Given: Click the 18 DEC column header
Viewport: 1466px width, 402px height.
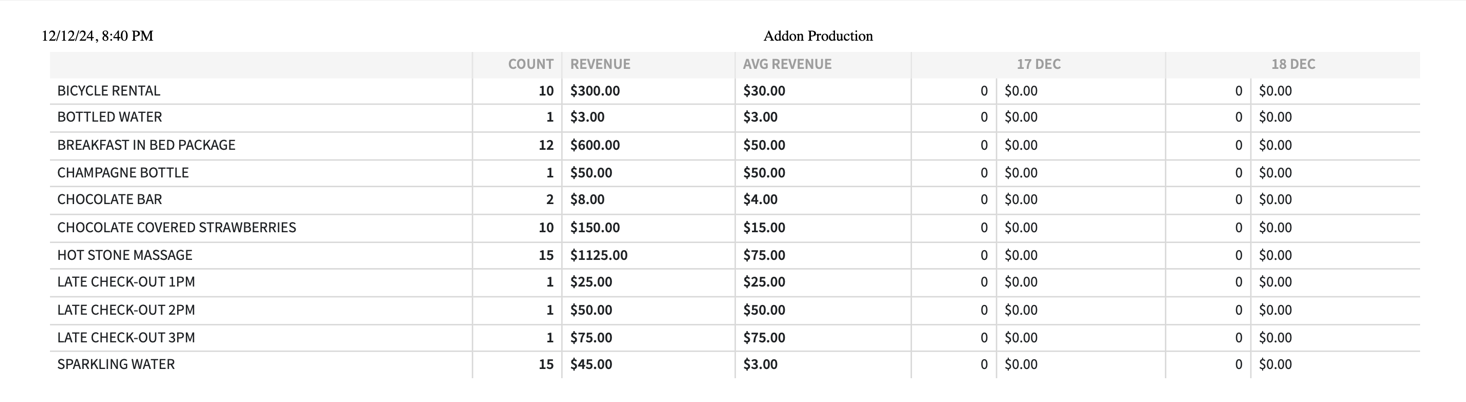Looking at the screenshot, I should (1292, 64).
